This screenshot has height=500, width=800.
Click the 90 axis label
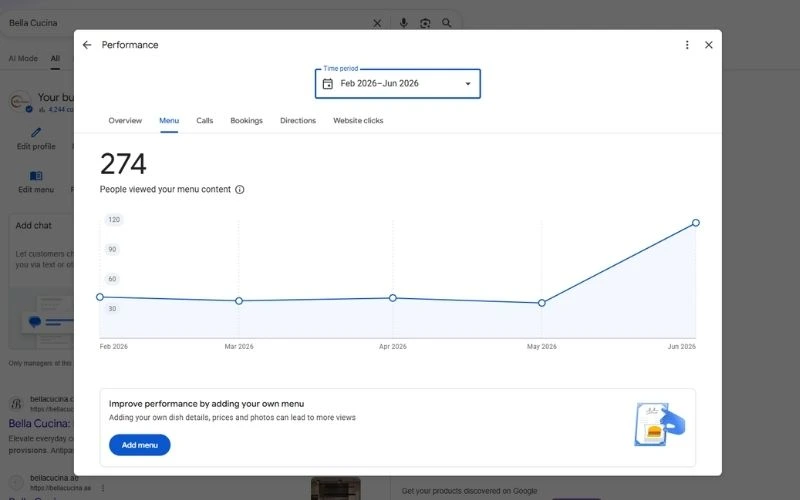click(112, 249)
